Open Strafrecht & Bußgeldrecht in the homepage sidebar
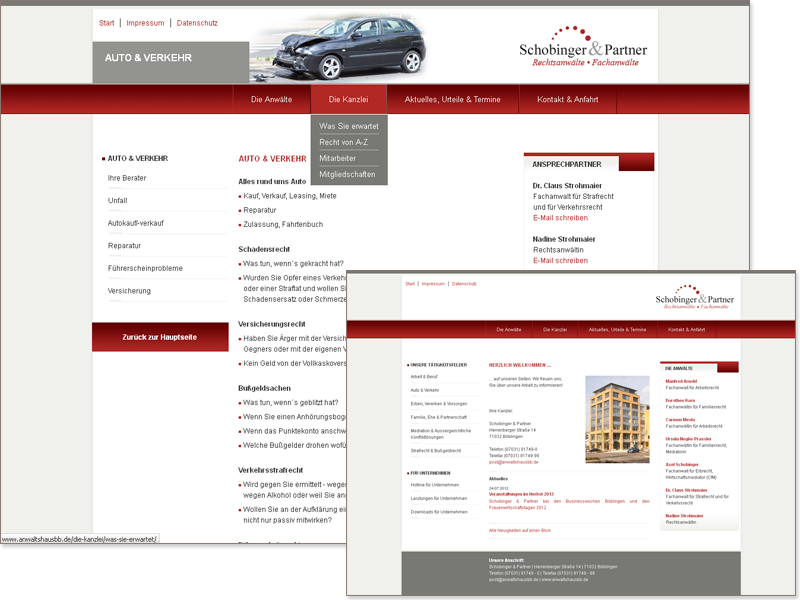 [436, 451]
